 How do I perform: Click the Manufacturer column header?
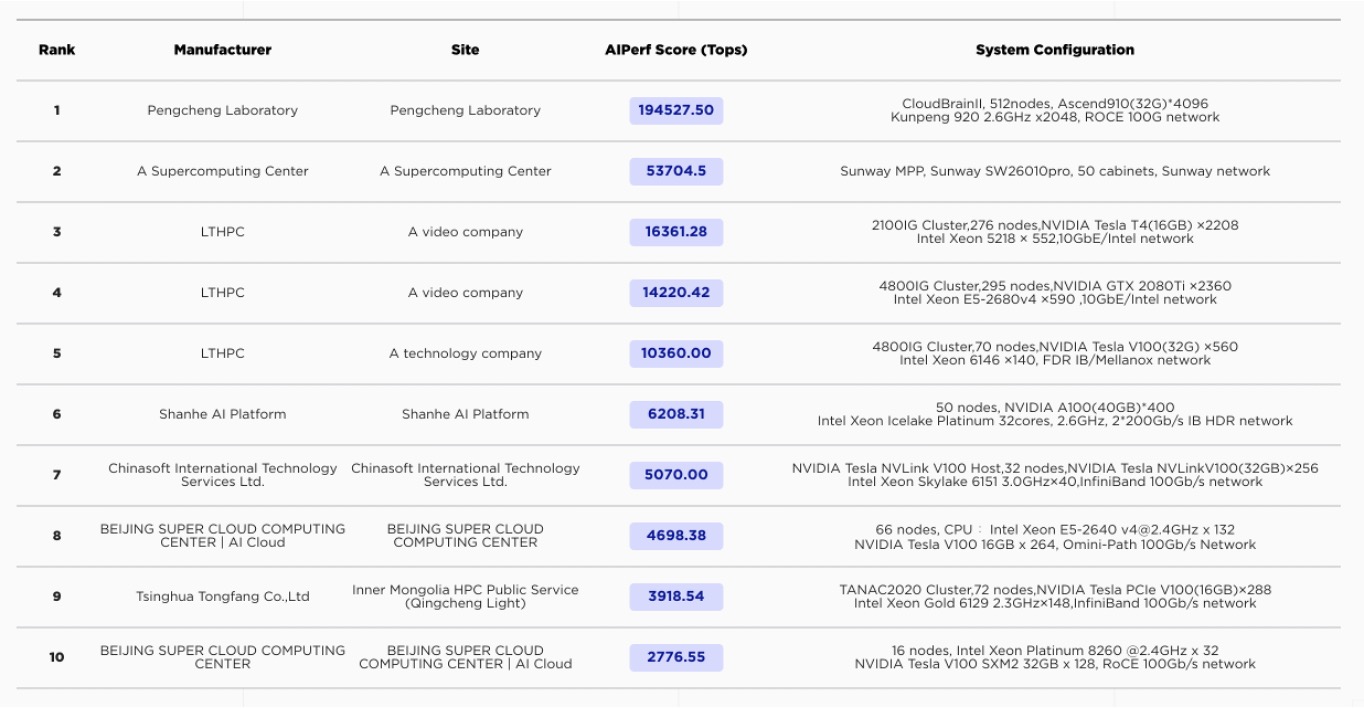coord(222,50)
